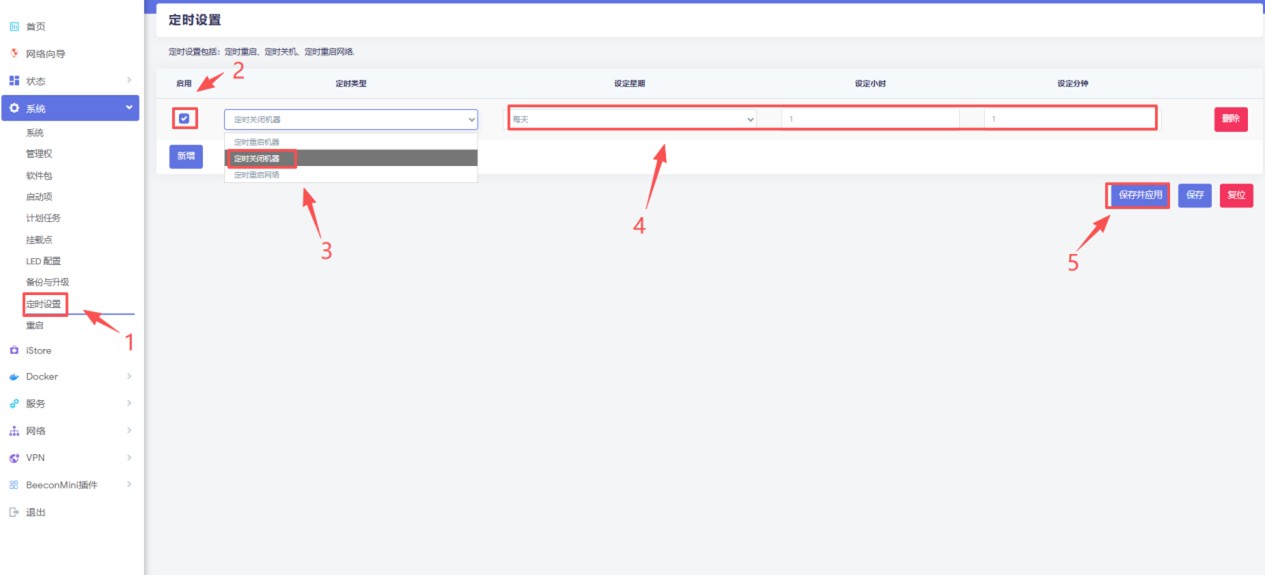Open 管理权 submenu item
Viewport: 1265px width, 575px height.
tap(39, 154)
